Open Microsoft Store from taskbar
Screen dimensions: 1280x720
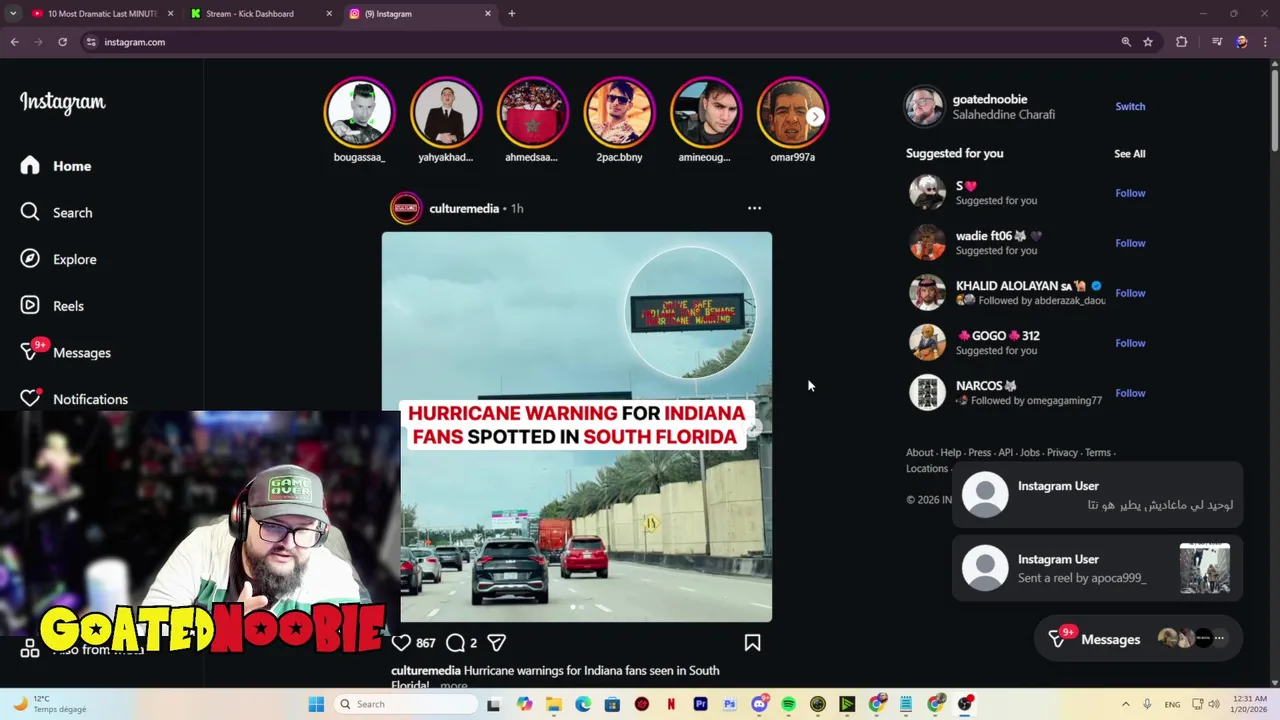pyautogui.click(x=612, y=704)
